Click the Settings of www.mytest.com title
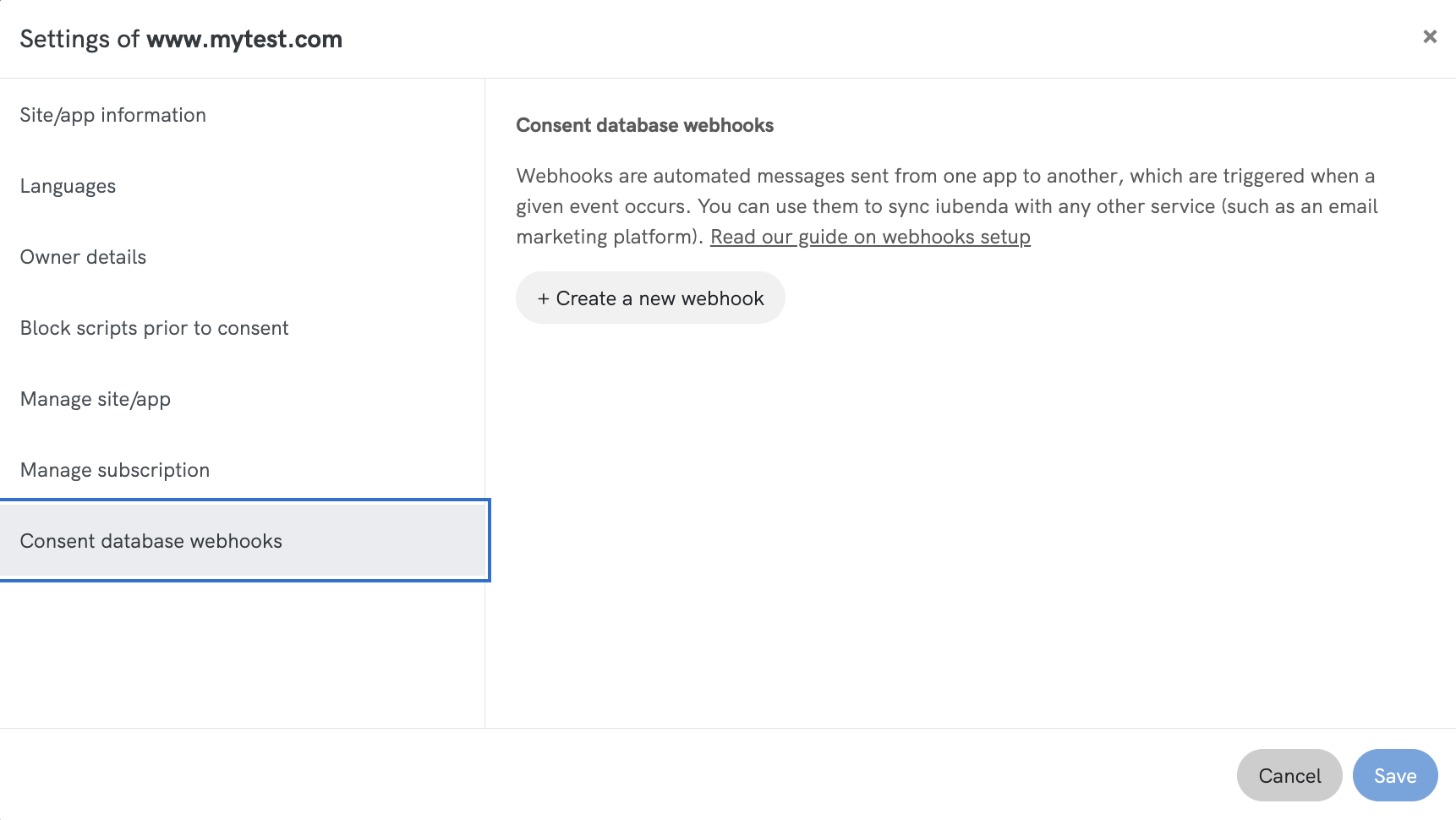Viewport: 1456px width, 820px height. point(182,39)
